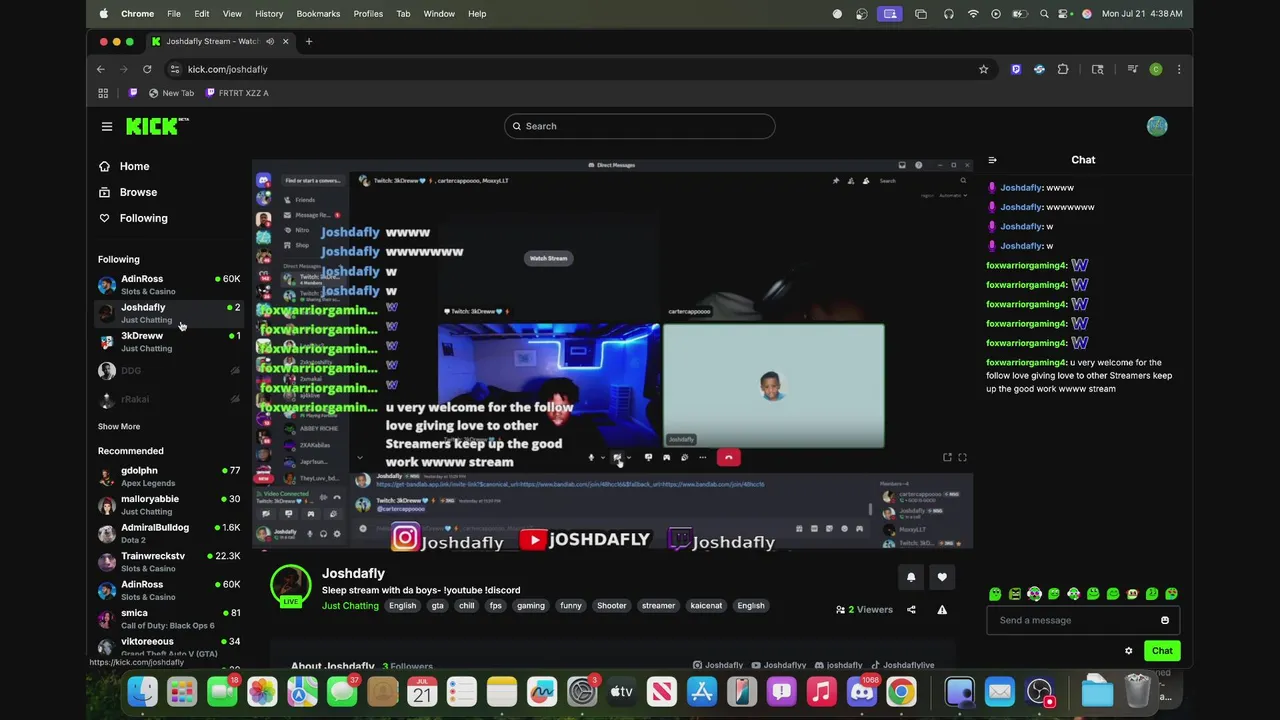The height and width of the screenshot is (720, 1280).
Task: Open Control Center in menu bar
Action: 1065,14
